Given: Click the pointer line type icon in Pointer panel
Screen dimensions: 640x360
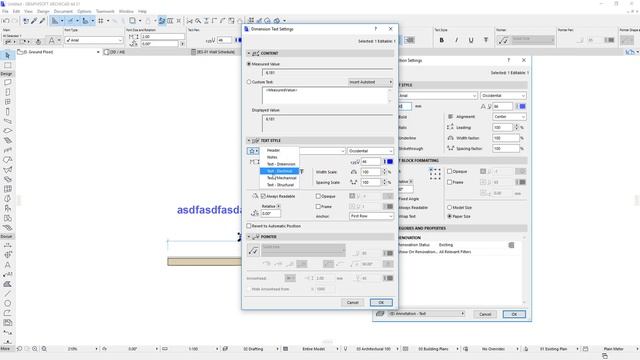Looking at the screenshot, I should pyautogui.click(x=253, y=251).
